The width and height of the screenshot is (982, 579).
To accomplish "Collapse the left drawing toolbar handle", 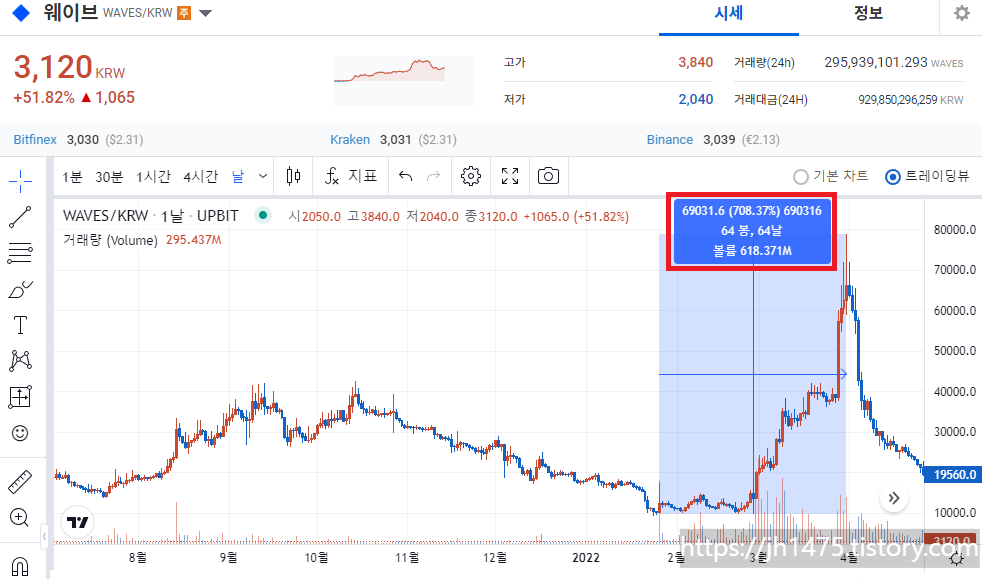I will pos(44,536).
